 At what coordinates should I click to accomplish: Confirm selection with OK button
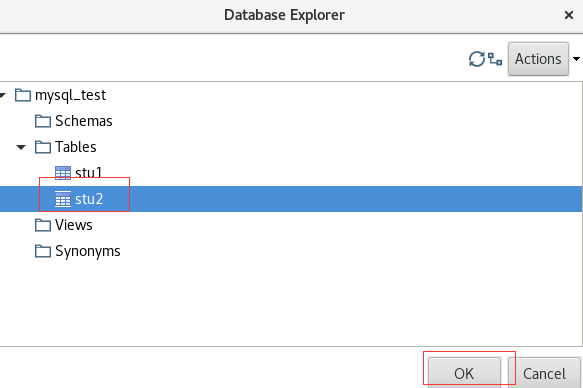464,373
